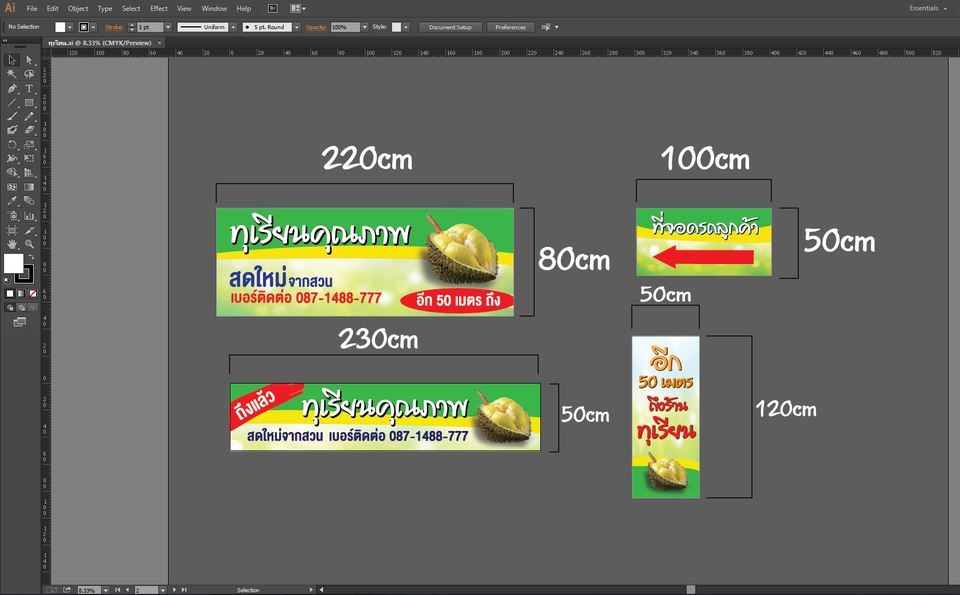Image resolution: width=960 pixels, height=595 pixels.
Task: Open the Window menu
Action: click(x=214, y=8)
